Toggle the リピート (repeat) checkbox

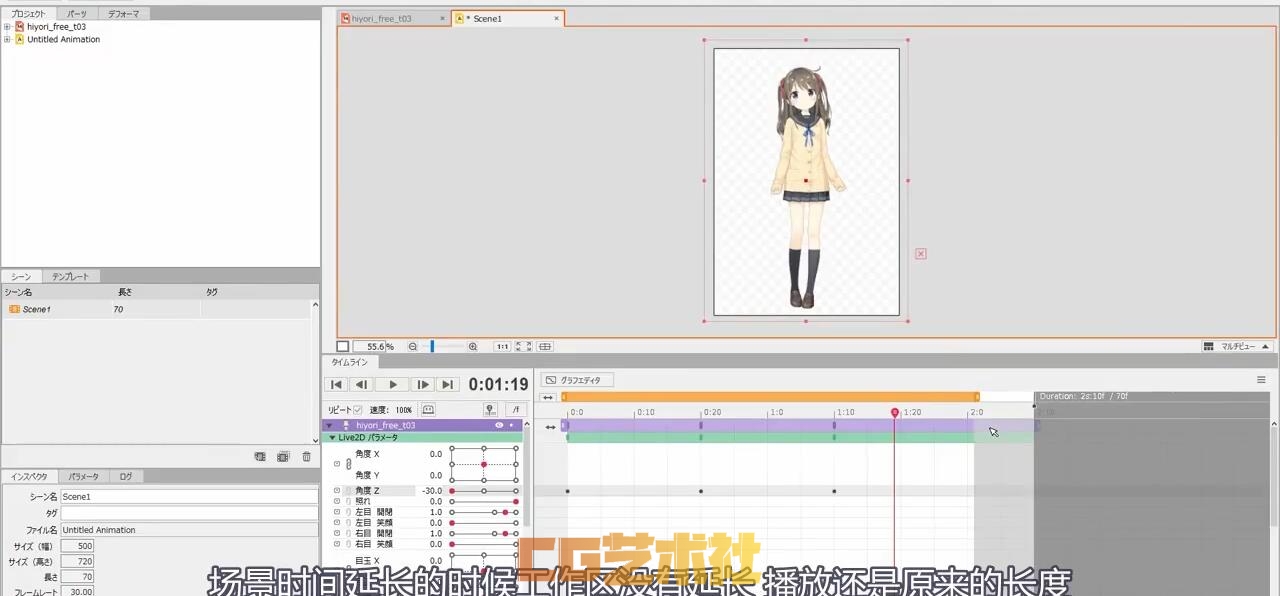pos(358,410)
